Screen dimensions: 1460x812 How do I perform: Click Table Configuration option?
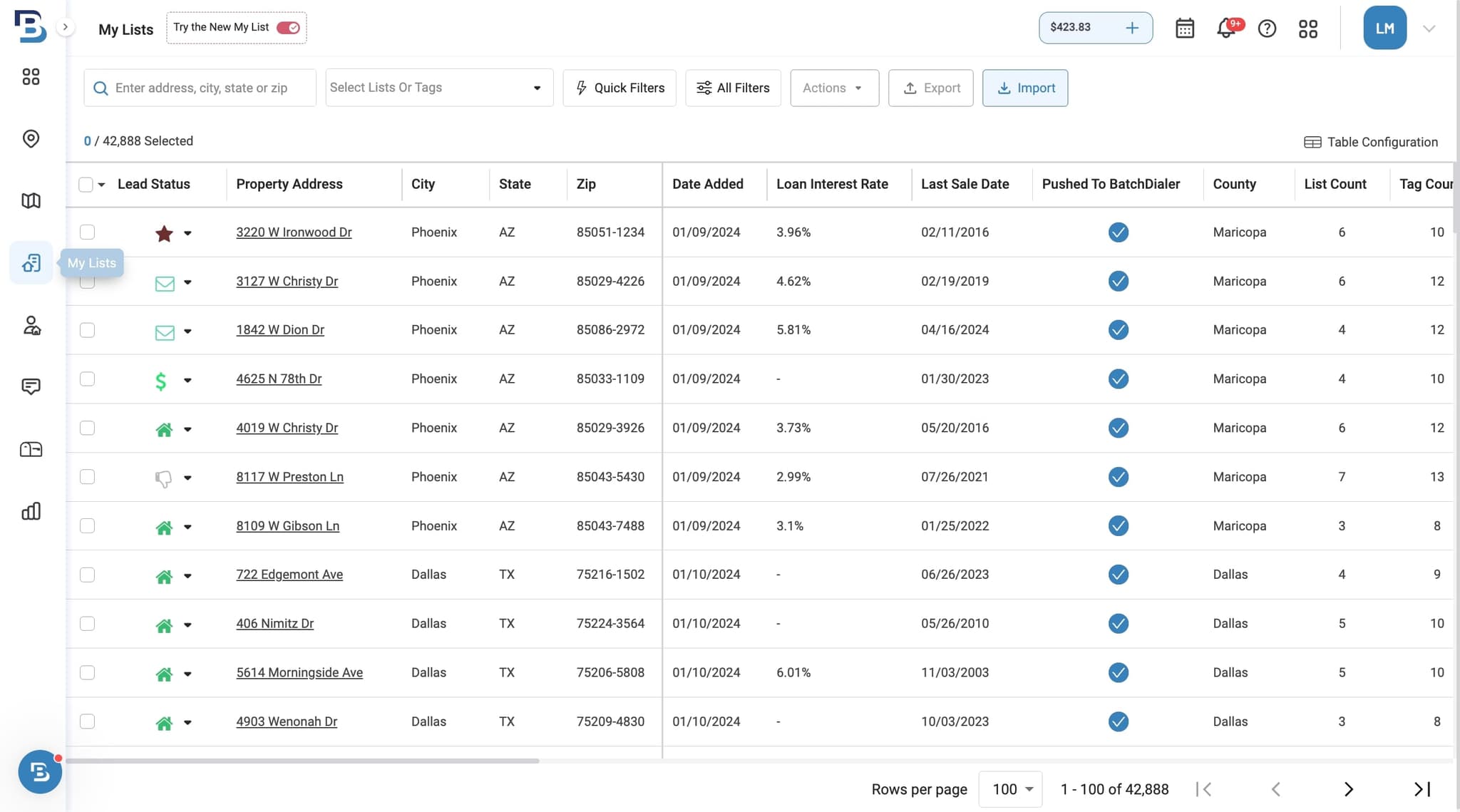1369,141
